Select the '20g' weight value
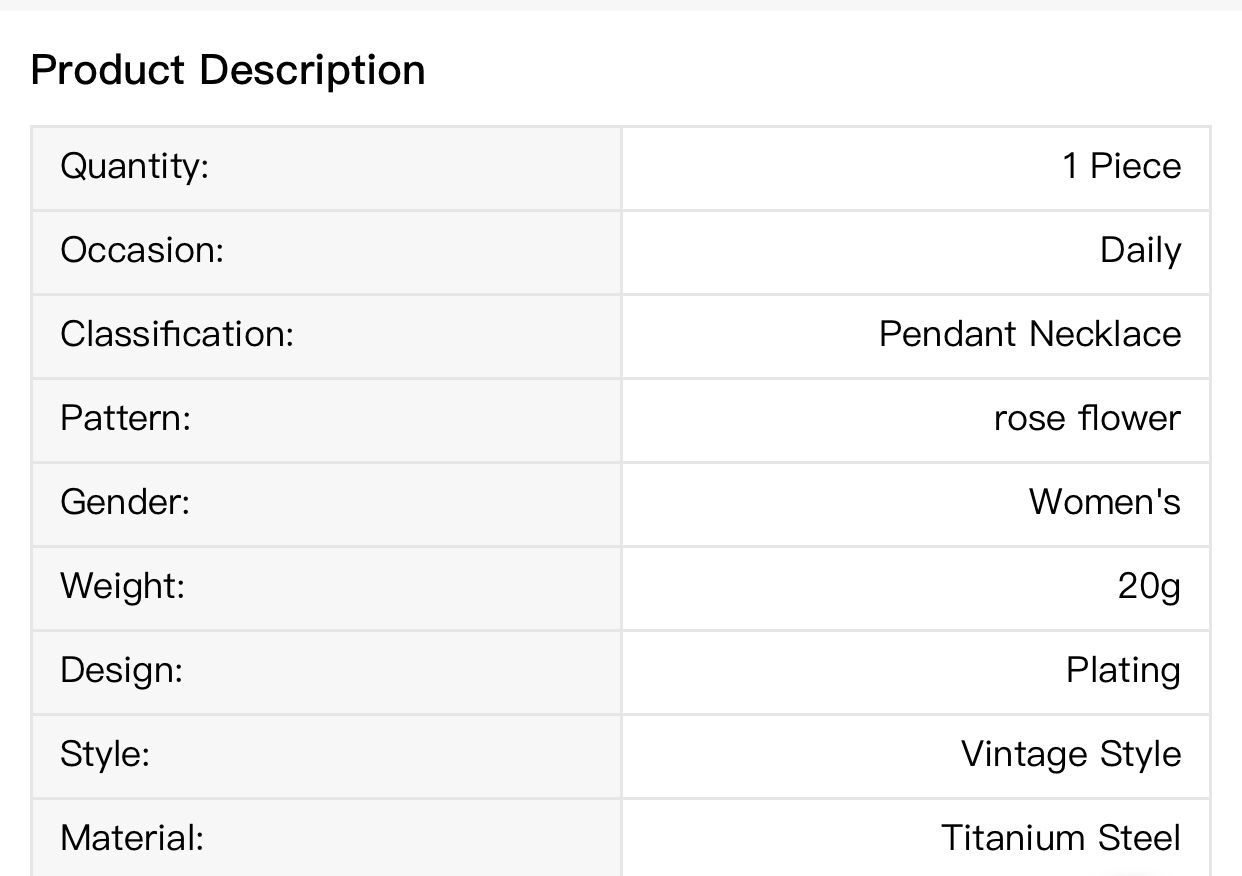Screen dimensions: 1242x876 (1149, 586)
